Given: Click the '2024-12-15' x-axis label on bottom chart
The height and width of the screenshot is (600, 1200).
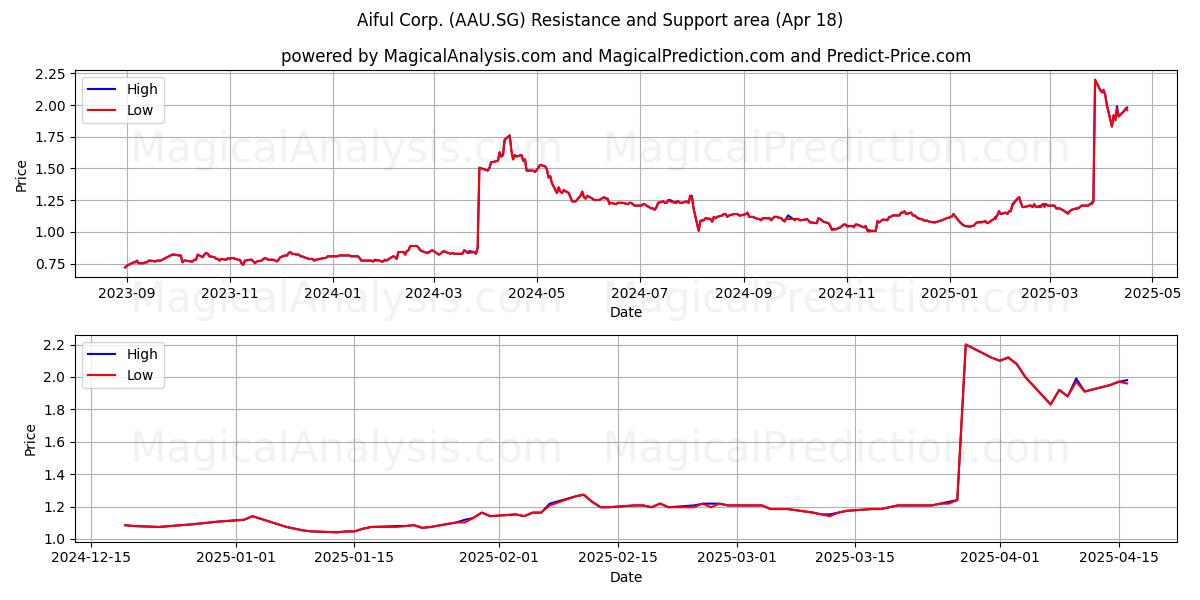Looking at the screenshot, I should [91, 558].
